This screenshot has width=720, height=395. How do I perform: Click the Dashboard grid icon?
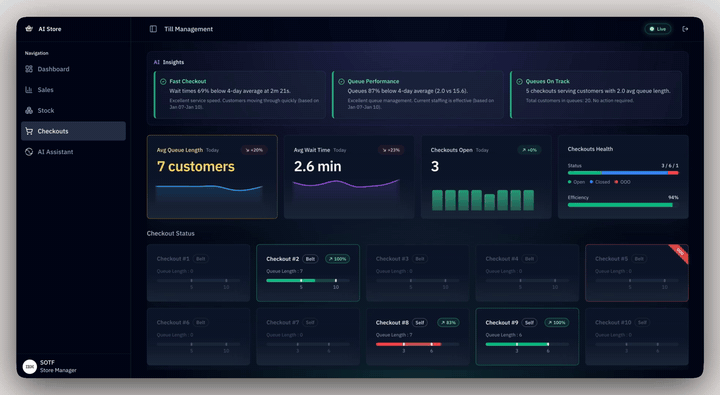(x=29, y=69)
